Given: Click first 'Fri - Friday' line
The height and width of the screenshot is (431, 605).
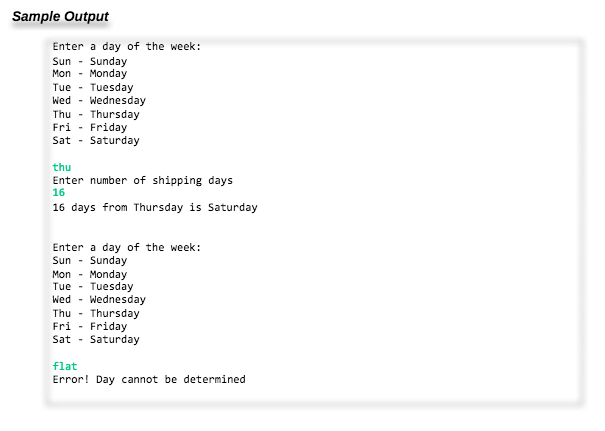Looking at the screenshot, I should click(x=90, y=128).
